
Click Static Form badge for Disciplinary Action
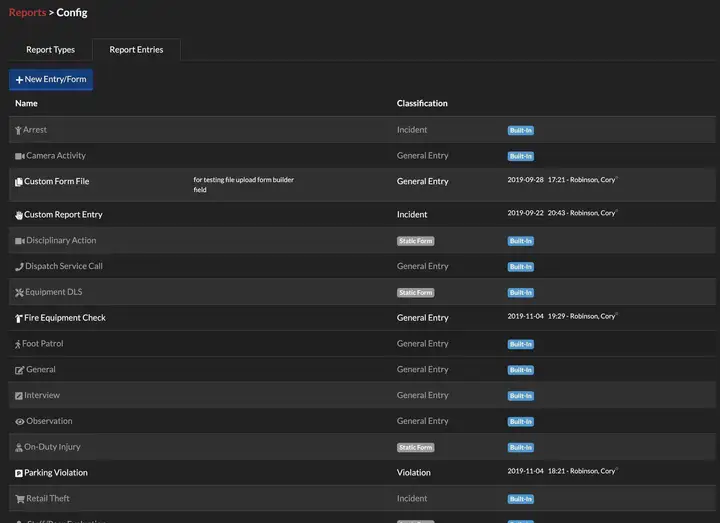[416, 241]
